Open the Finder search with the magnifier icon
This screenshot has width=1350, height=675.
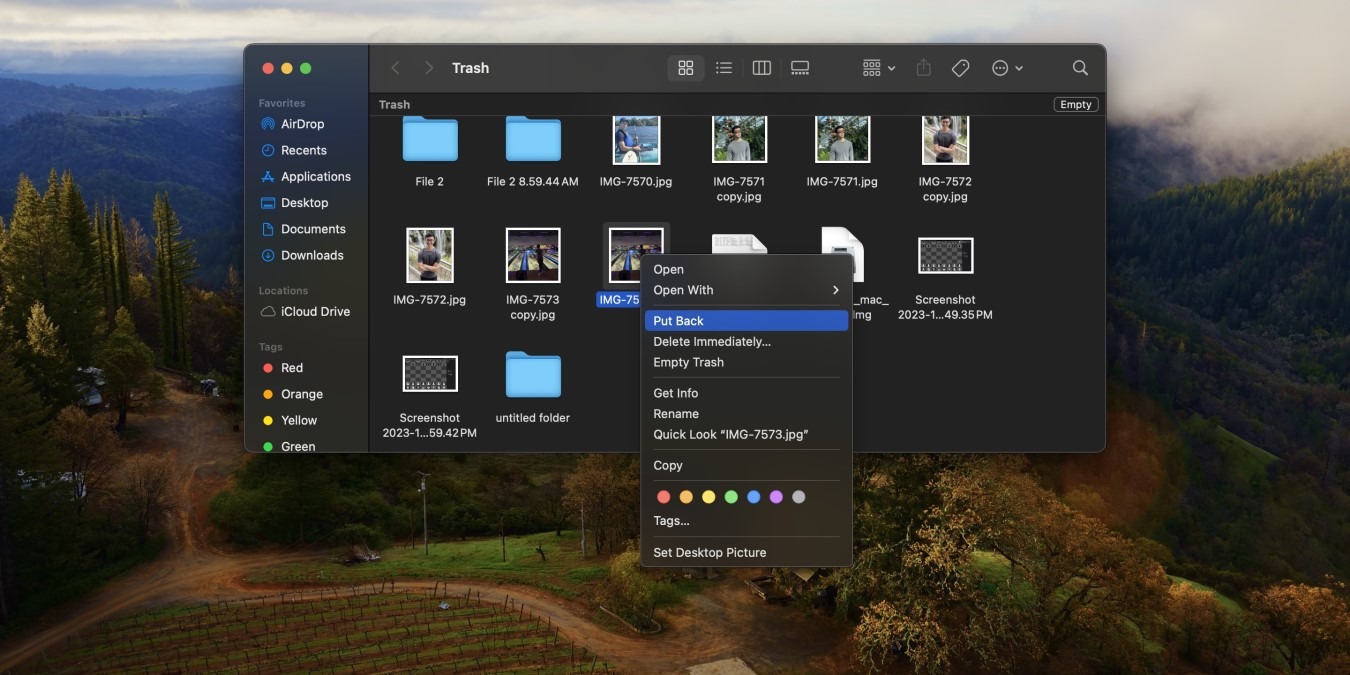tap(1080, 67)
